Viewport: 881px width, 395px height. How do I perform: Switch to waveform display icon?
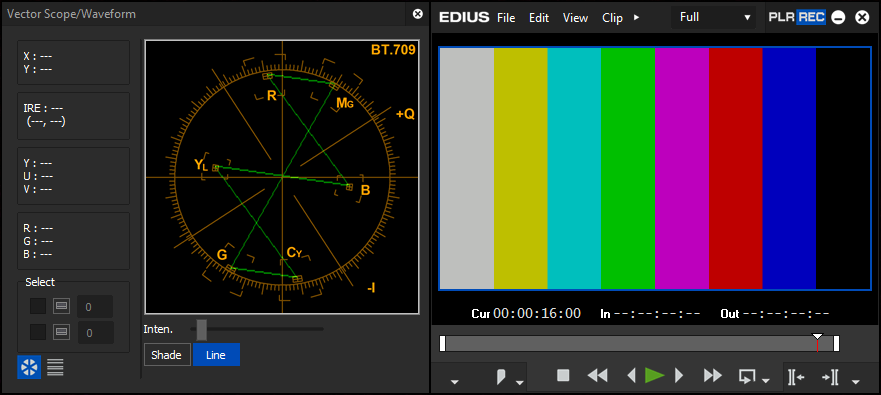point(55,367)
